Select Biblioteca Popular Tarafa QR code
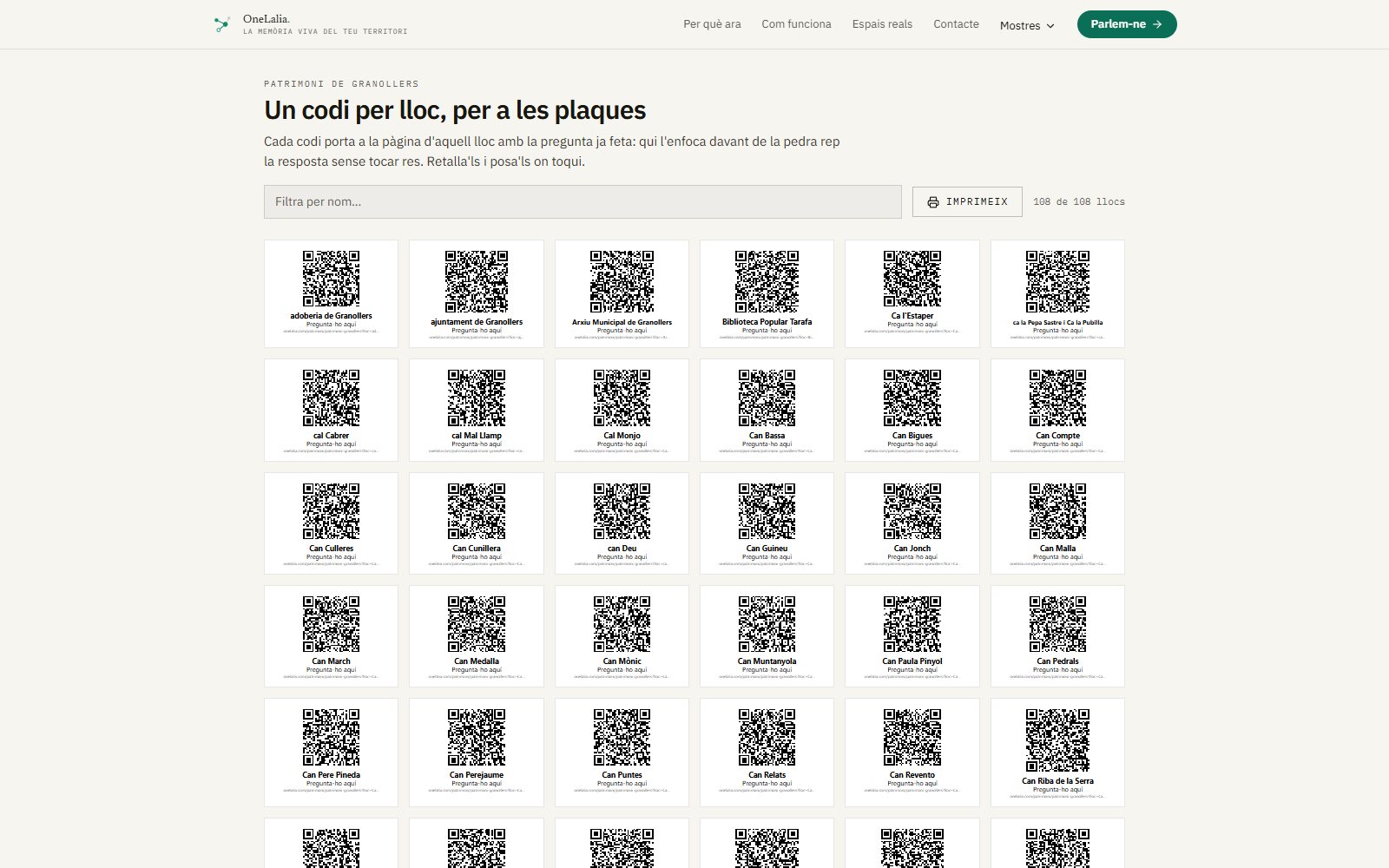 (767, 281)
